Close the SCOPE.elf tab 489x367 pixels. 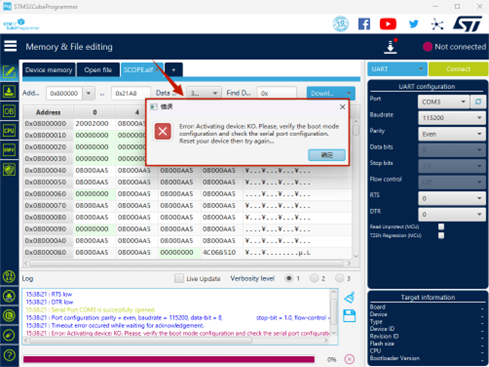(x=157, y=69)
